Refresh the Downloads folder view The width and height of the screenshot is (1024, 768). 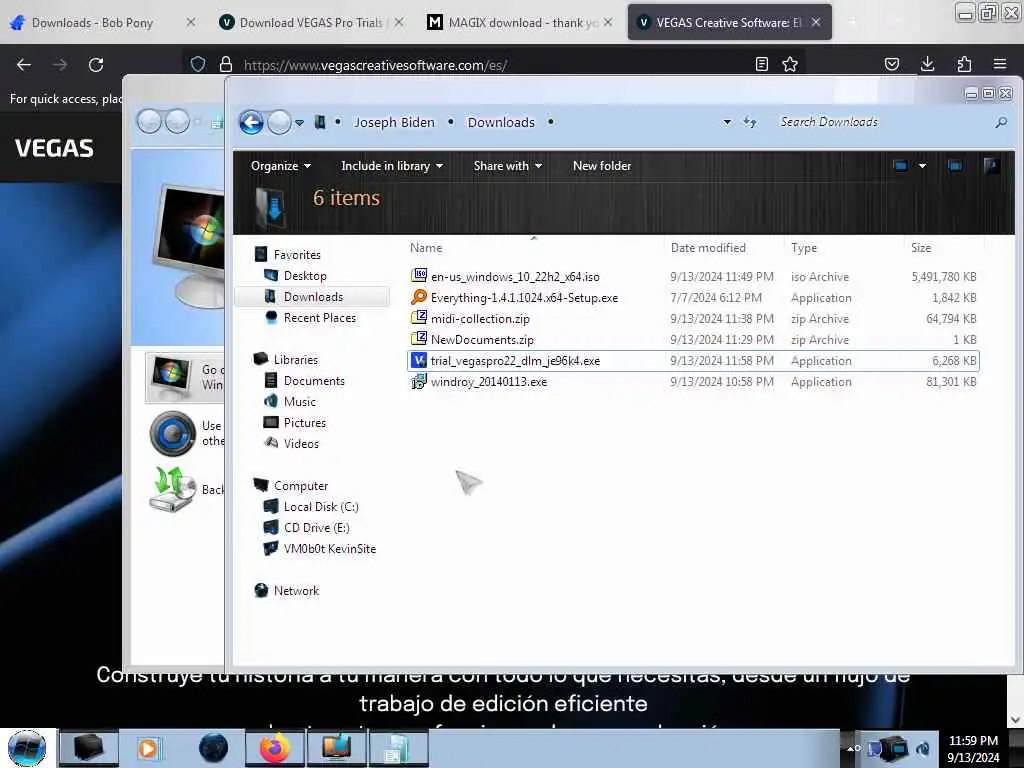[750, 122]
